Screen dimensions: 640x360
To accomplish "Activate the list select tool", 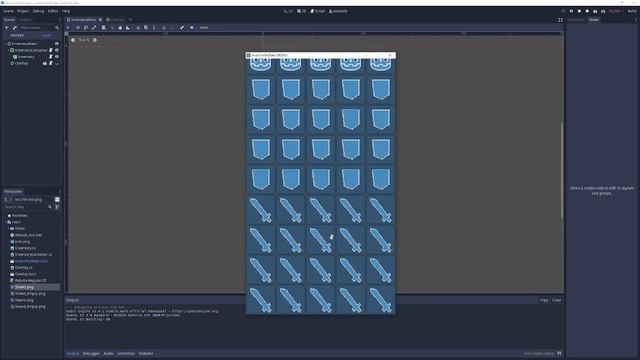I will 104,28.
